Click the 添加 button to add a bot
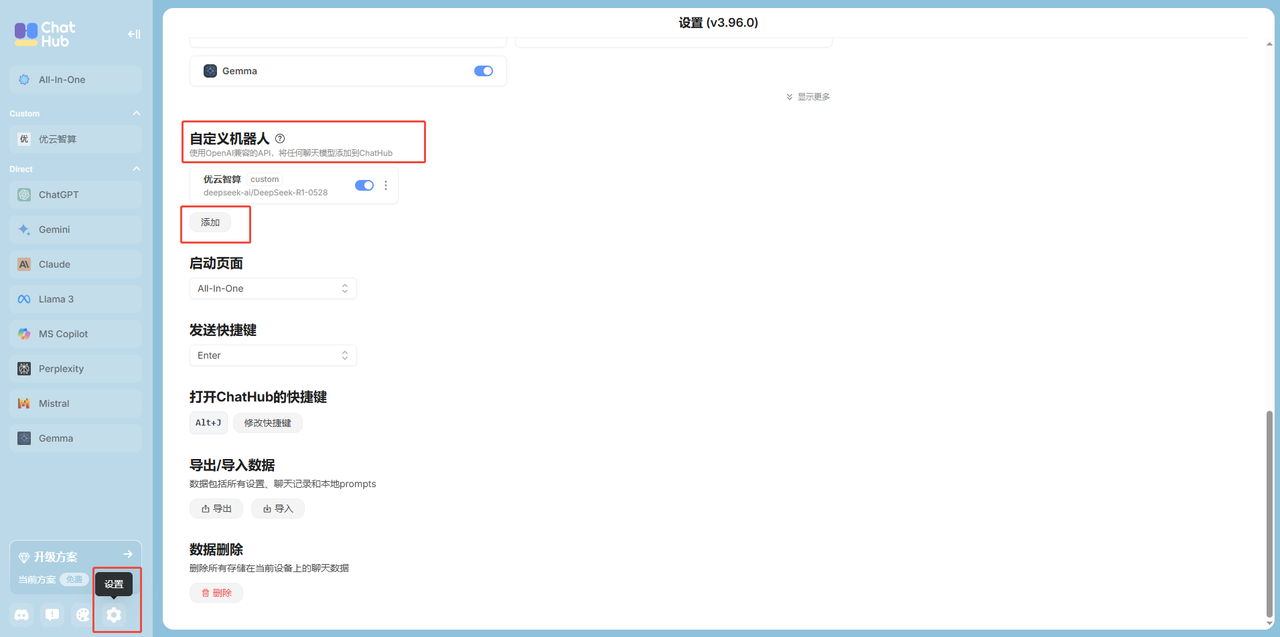Viewport: 1280px width, 637px height. [210, 222]
